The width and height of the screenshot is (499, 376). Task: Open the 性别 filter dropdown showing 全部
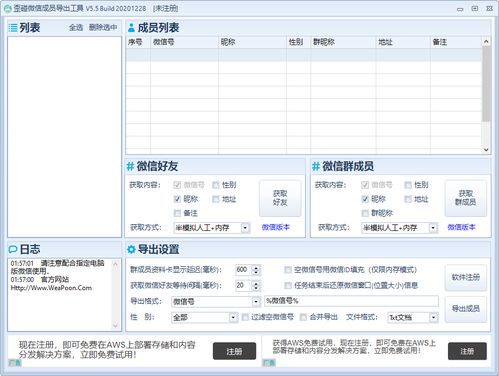tap(204, 317)
